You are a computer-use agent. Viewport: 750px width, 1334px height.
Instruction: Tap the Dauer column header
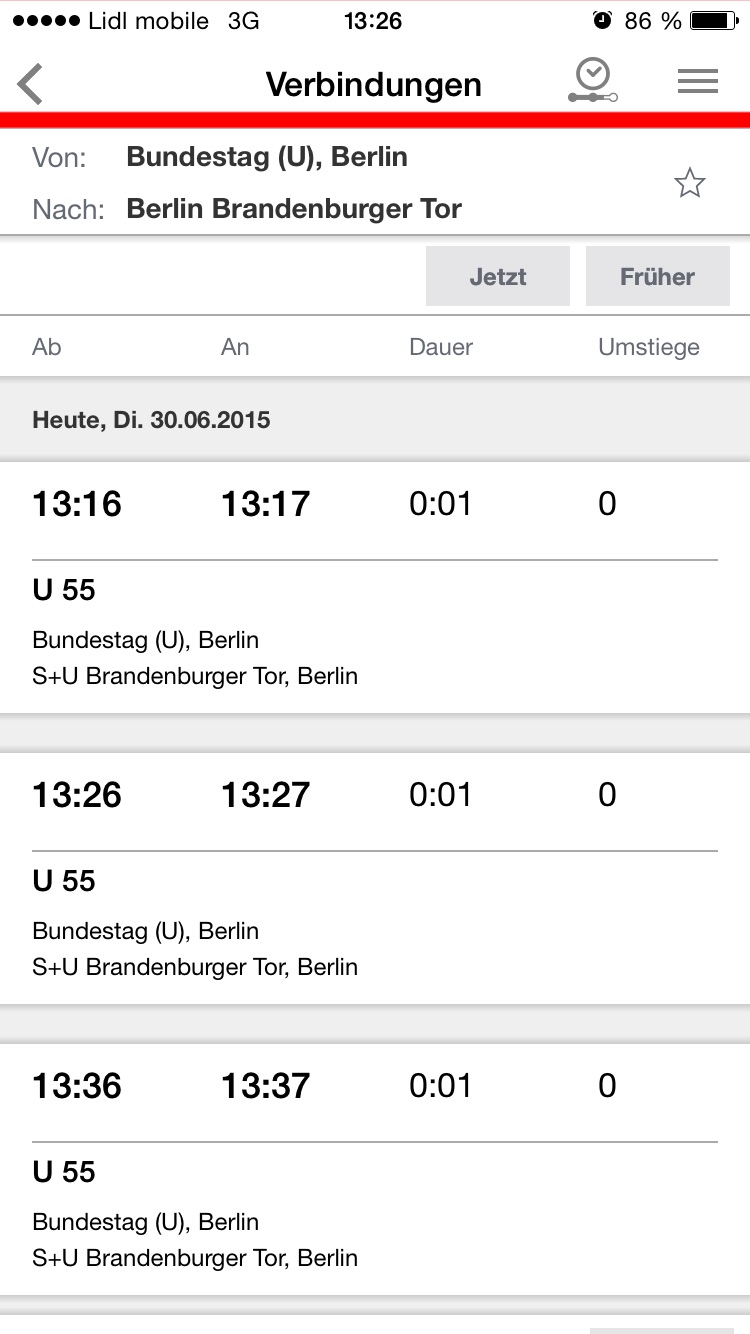tap(441, 347)
